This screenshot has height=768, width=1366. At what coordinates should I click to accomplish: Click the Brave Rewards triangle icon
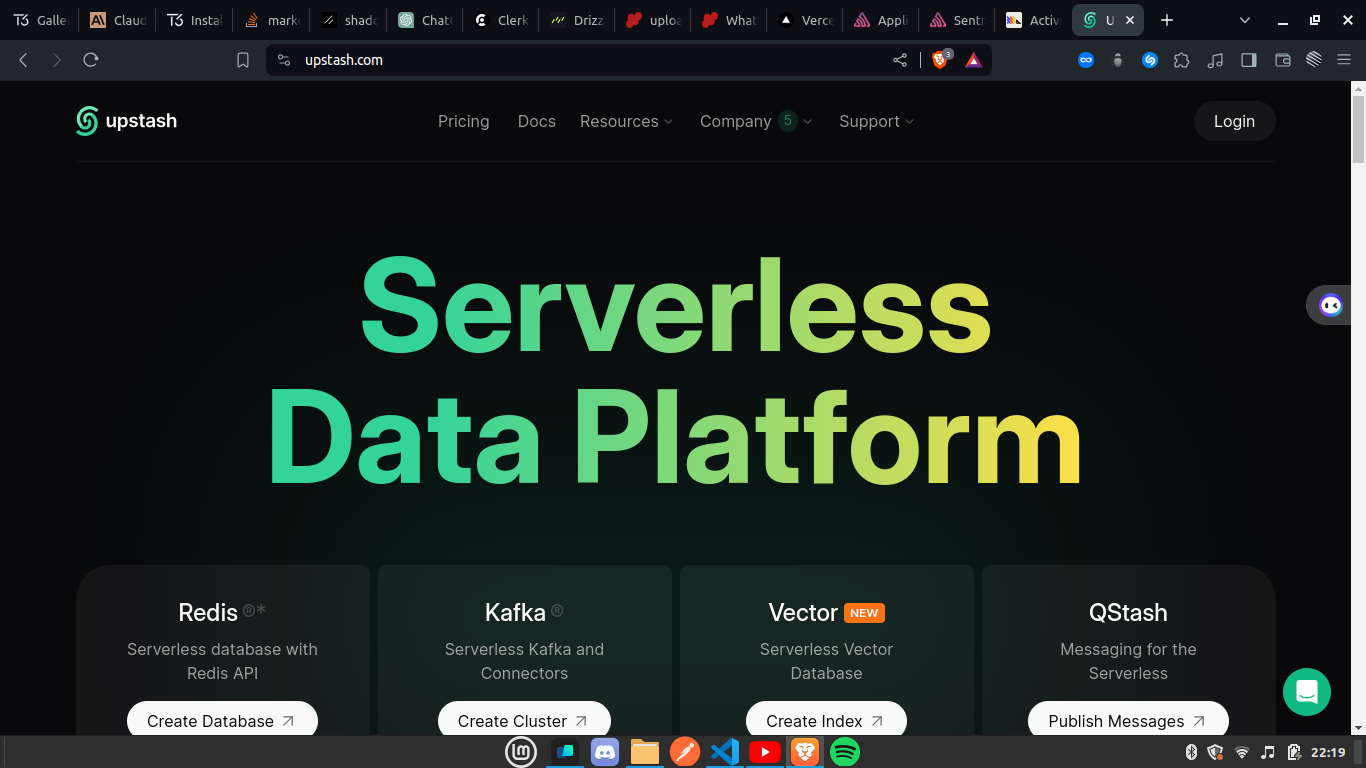pos(974,60)
